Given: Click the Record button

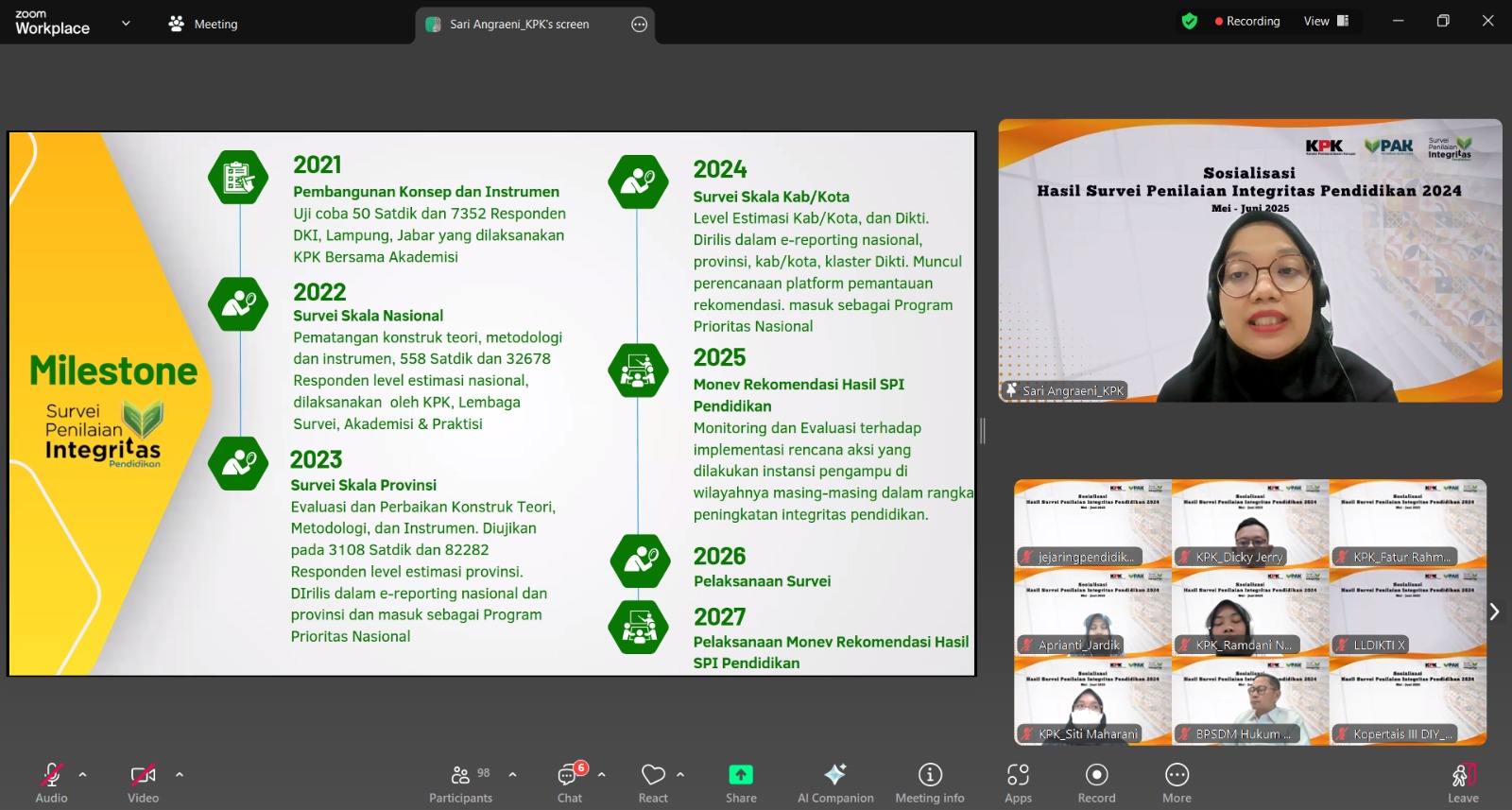Looking at the screenshot, I should click(1096, 784).
